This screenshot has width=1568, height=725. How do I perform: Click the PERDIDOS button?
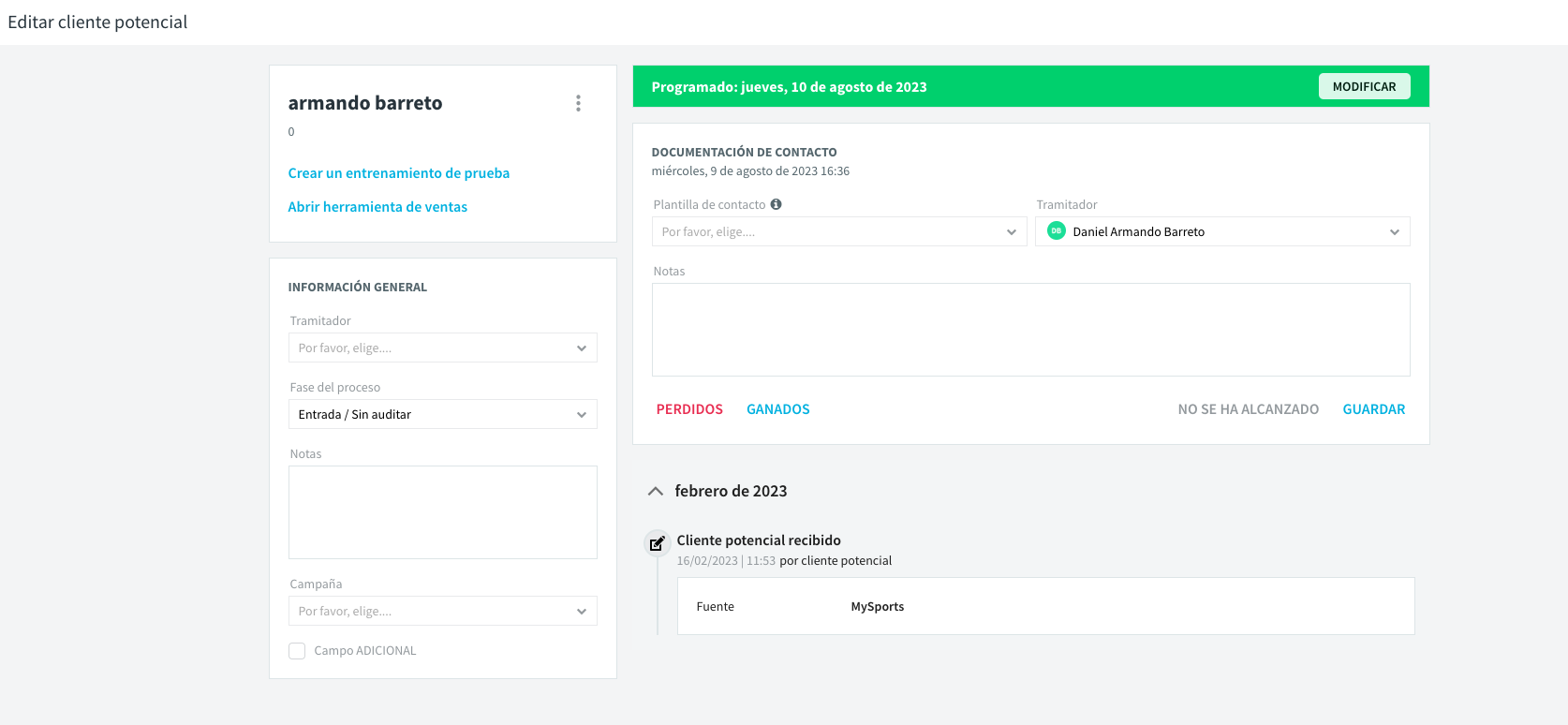click(689, 409)
